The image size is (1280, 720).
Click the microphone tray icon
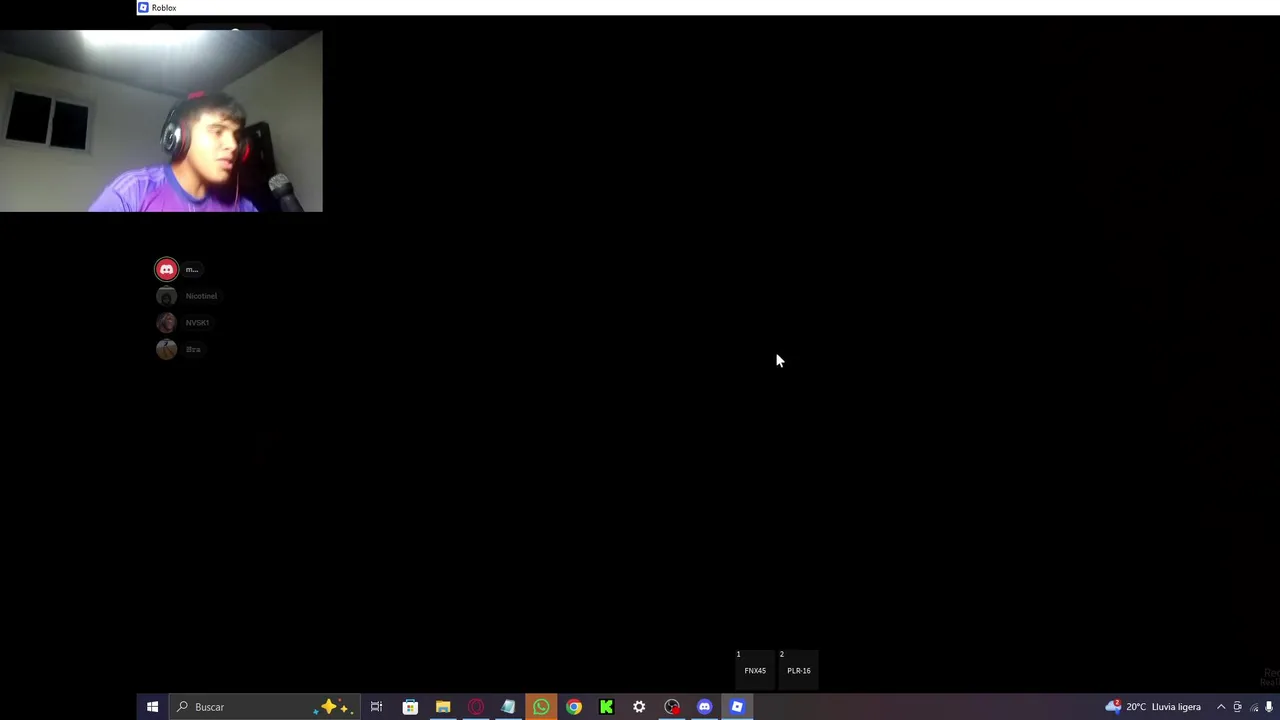coord(1269,707)
